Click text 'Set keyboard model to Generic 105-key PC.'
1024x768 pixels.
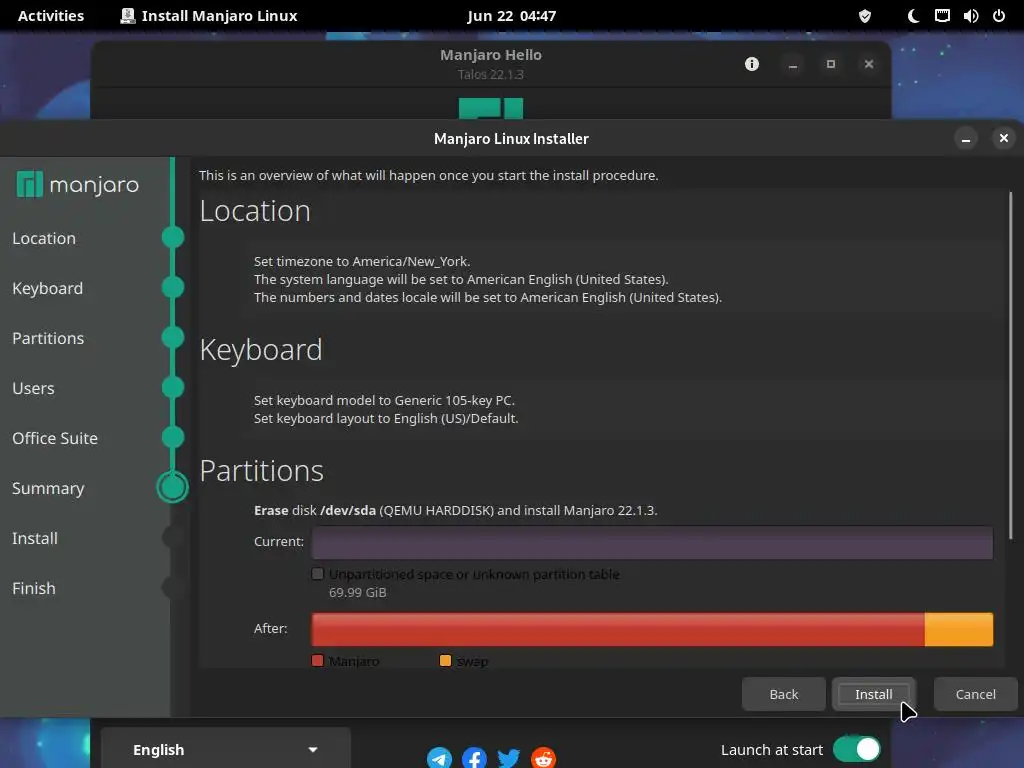[384, 400]
